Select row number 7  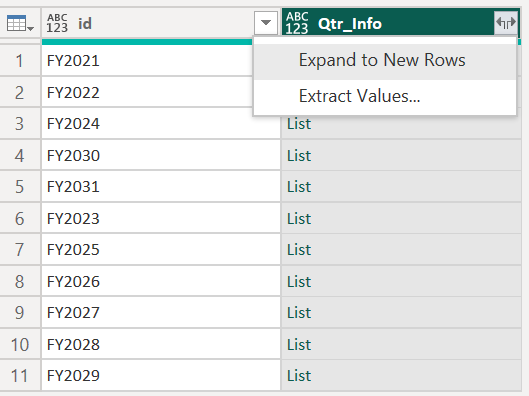(x=20, y=250)
